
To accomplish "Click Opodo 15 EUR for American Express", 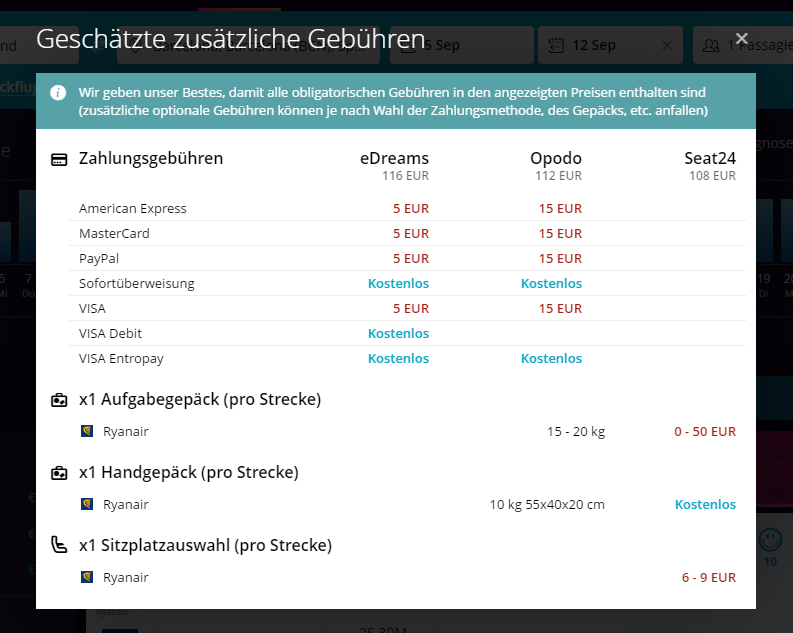I will point(560,208).
